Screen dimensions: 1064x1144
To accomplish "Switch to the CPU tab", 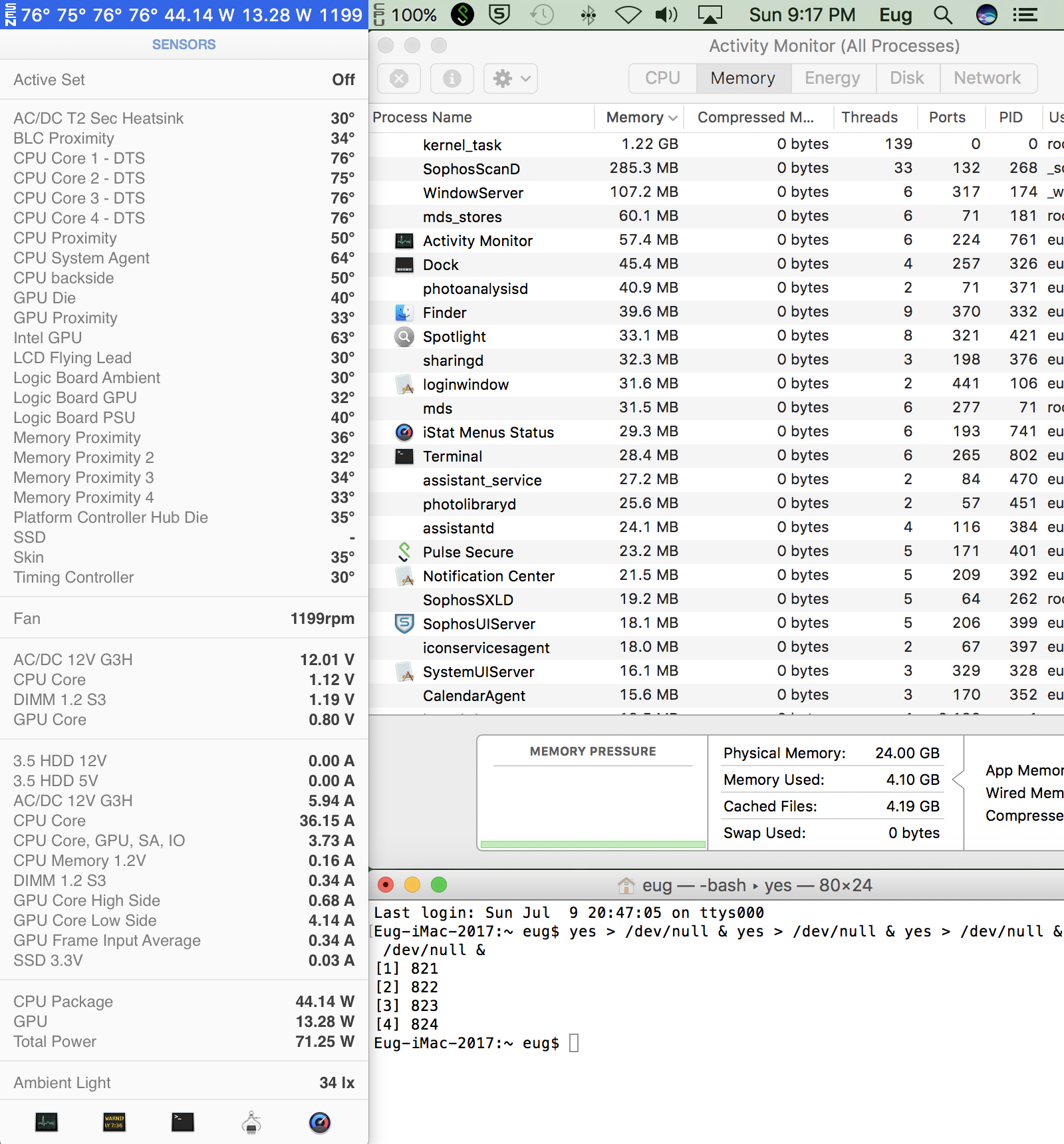I will (x=662, y=78).
